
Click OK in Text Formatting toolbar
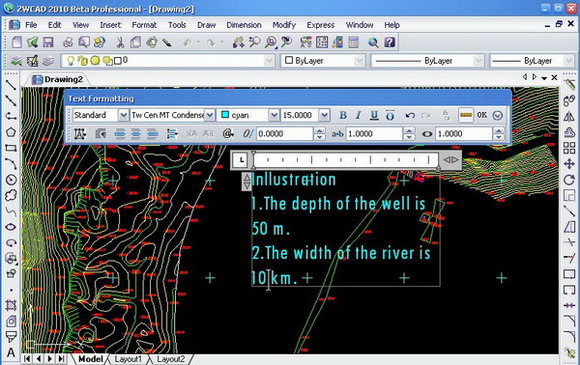click(x=482, y=115)
